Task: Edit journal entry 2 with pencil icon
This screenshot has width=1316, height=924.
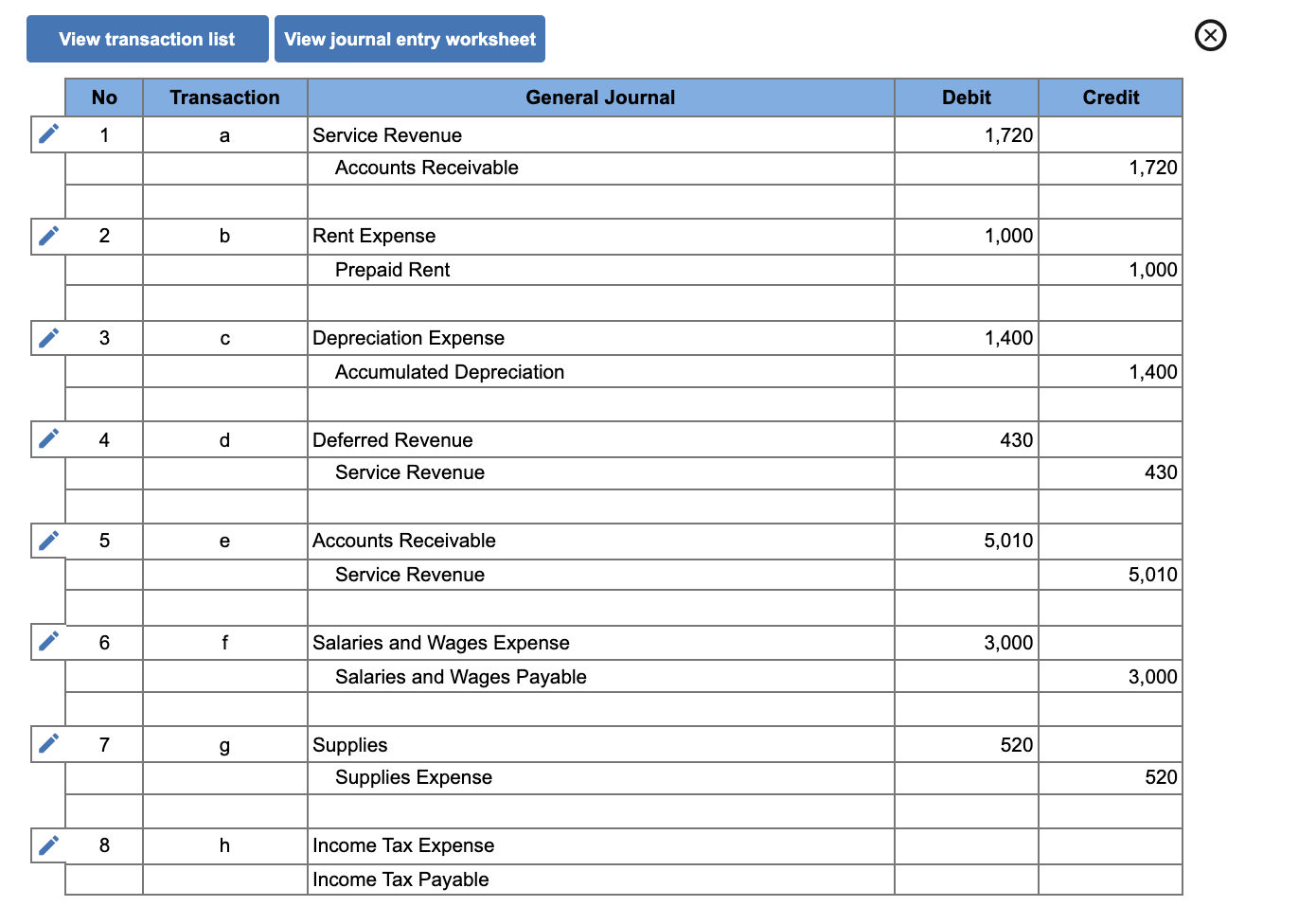Action: coord(49,236)
